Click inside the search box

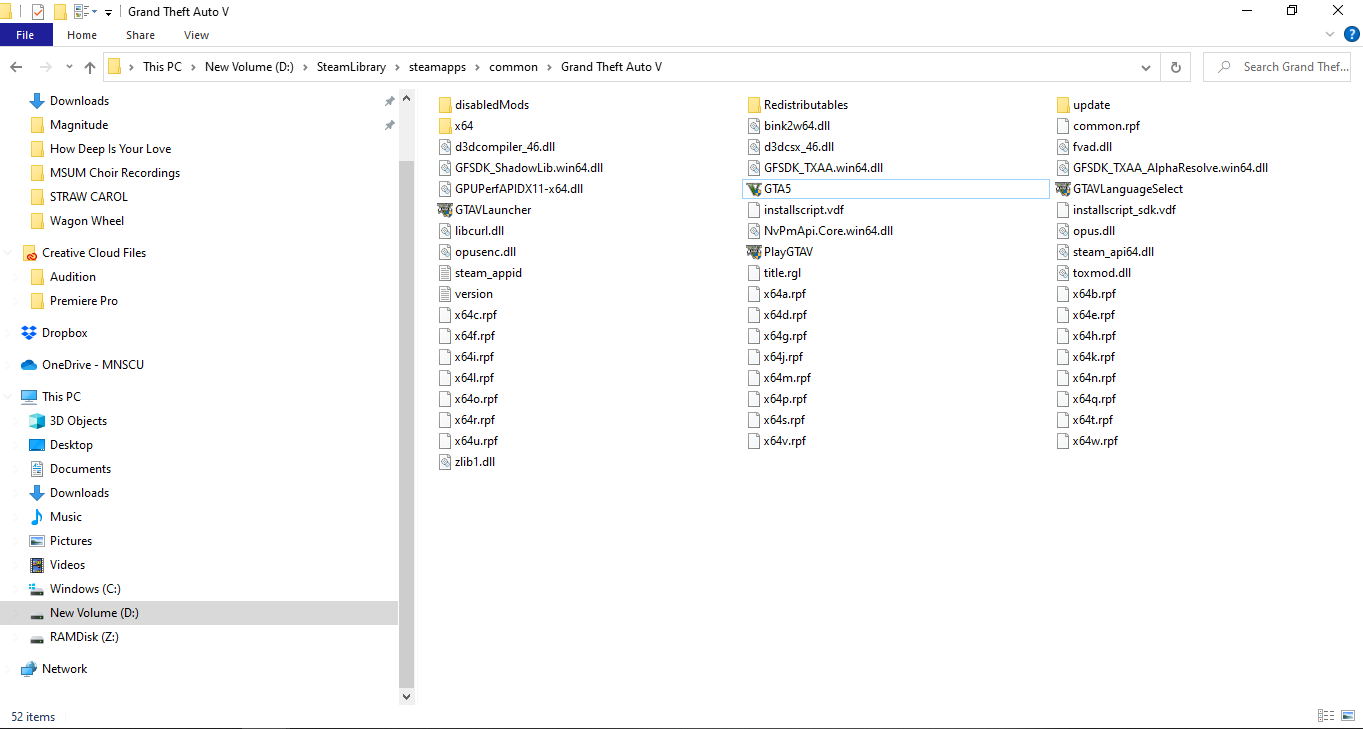pos(1280,66)
